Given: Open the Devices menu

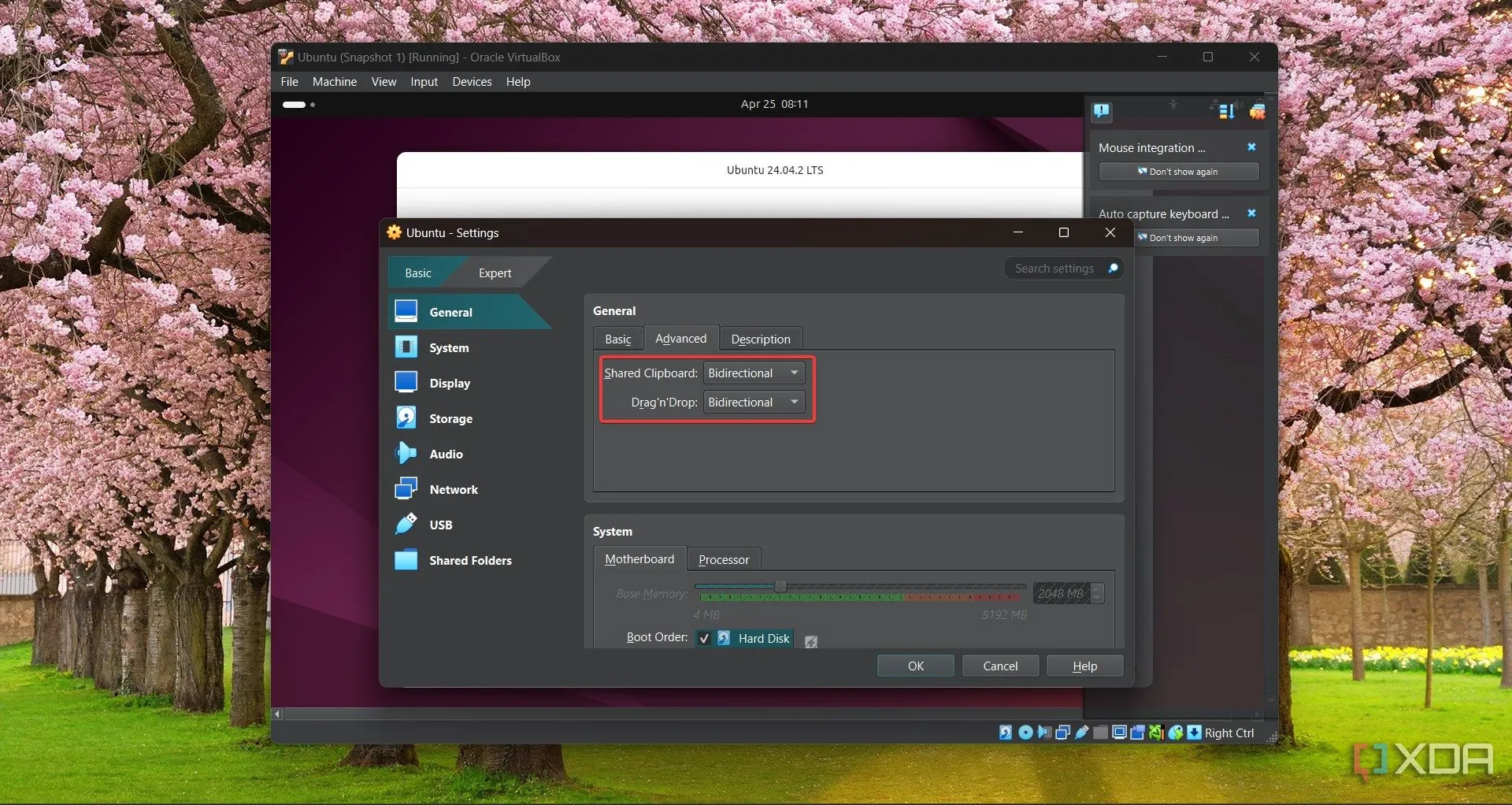Looking at the screenshot, I should (x=472, y=82).
